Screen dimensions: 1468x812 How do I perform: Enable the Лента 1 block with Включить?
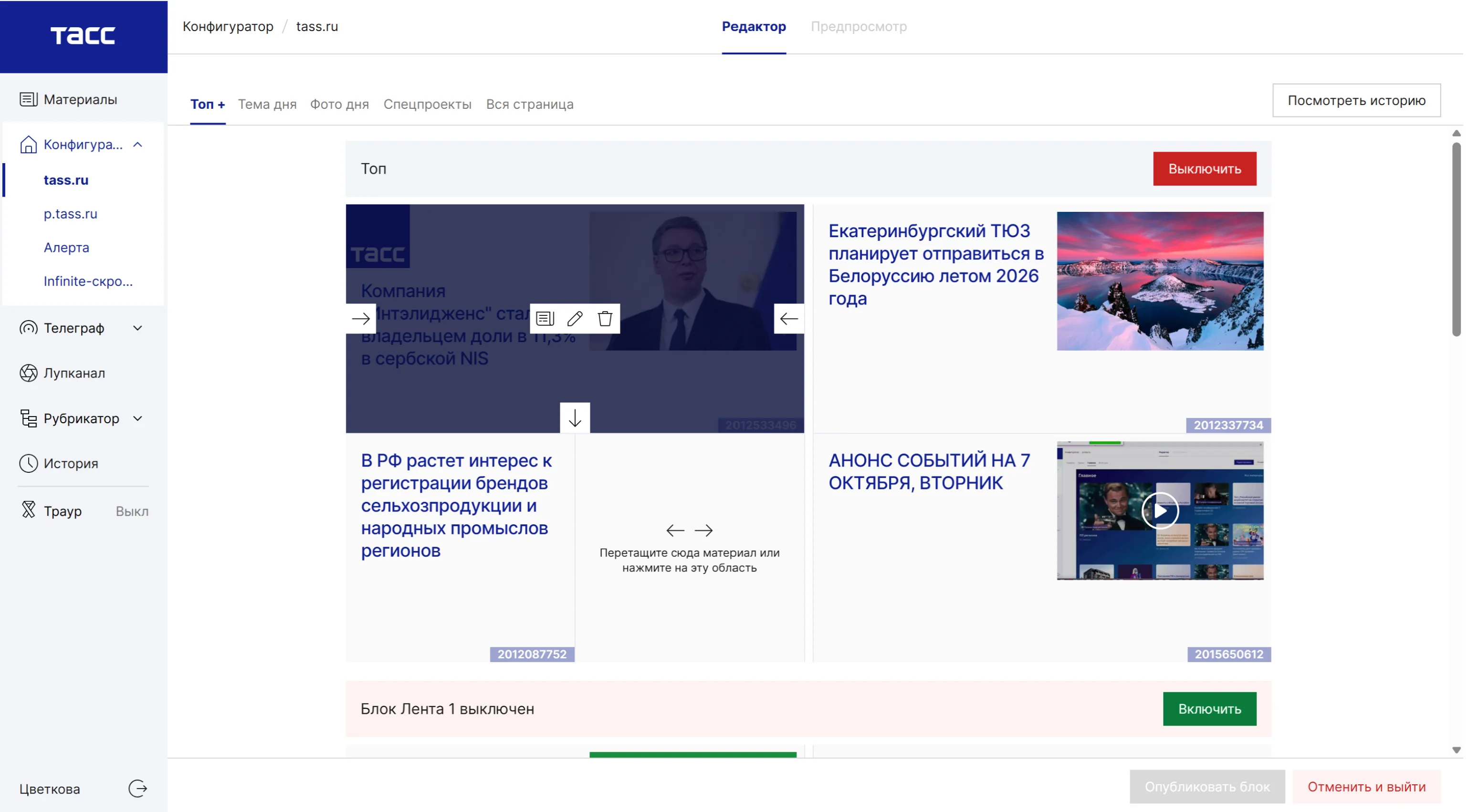[1209, 709]
